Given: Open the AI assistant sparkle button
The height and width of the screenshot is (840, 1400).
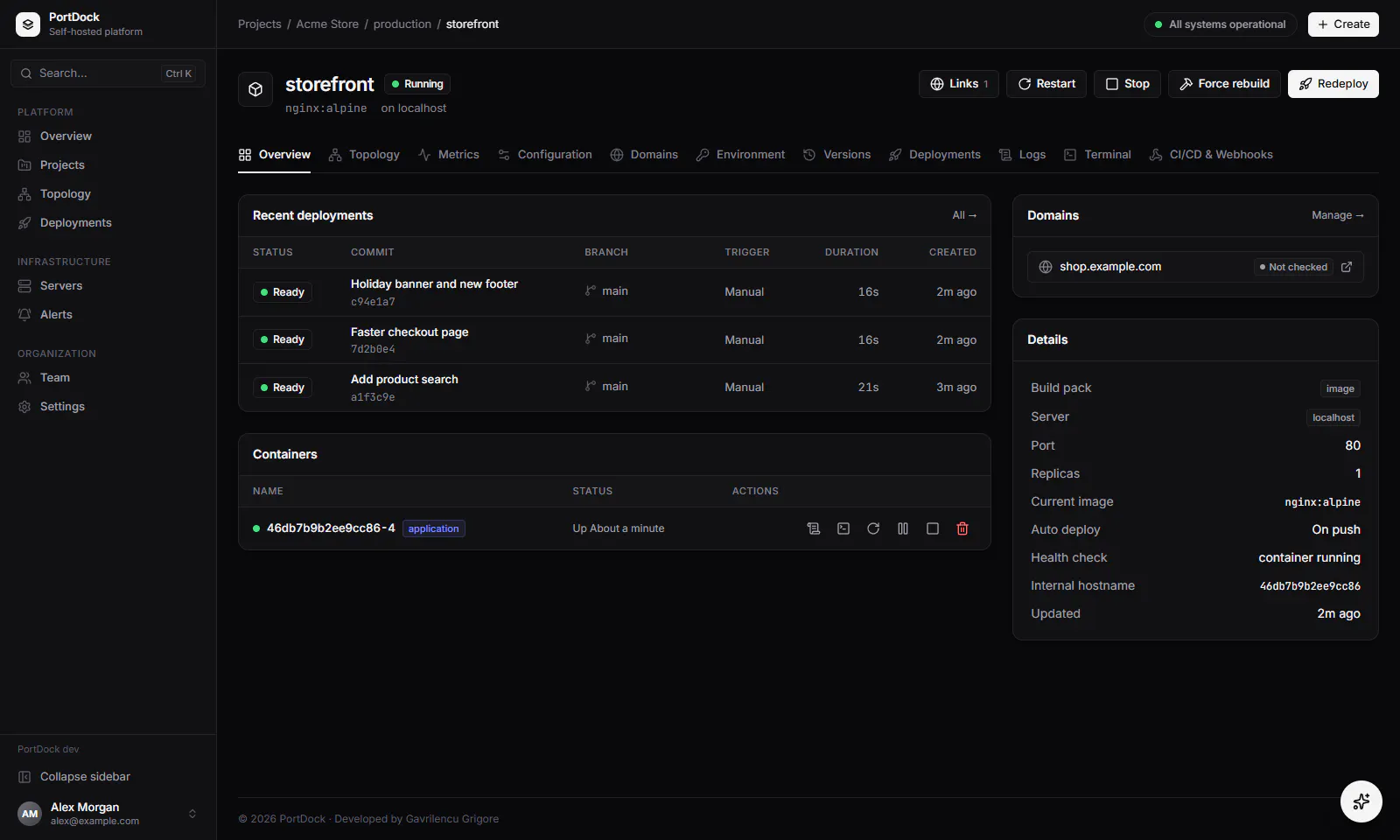Looking at the screenshot, I should pos(1361,801).
